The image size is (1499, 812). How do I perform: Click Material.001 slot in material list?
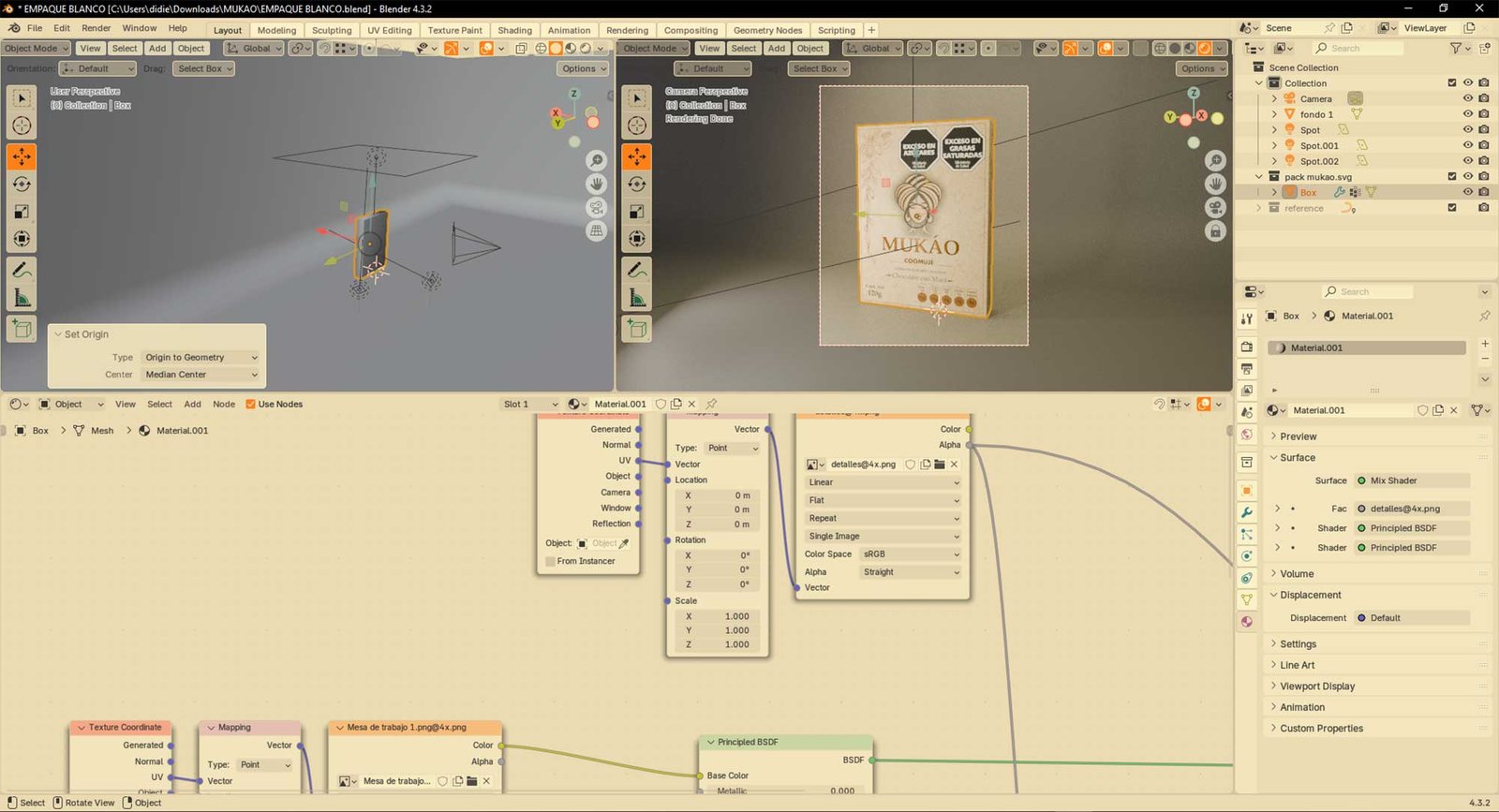1367,347
